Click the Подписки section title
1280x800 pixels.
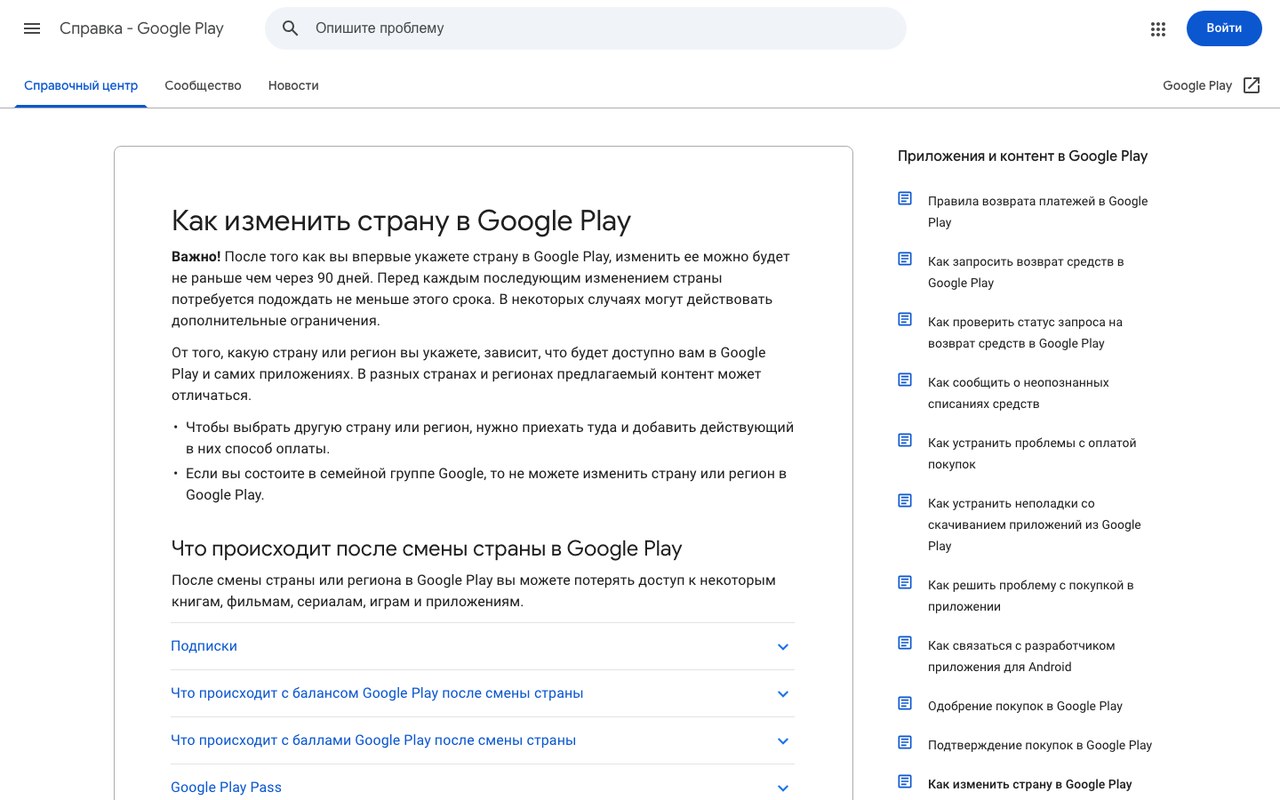point(204,646)
